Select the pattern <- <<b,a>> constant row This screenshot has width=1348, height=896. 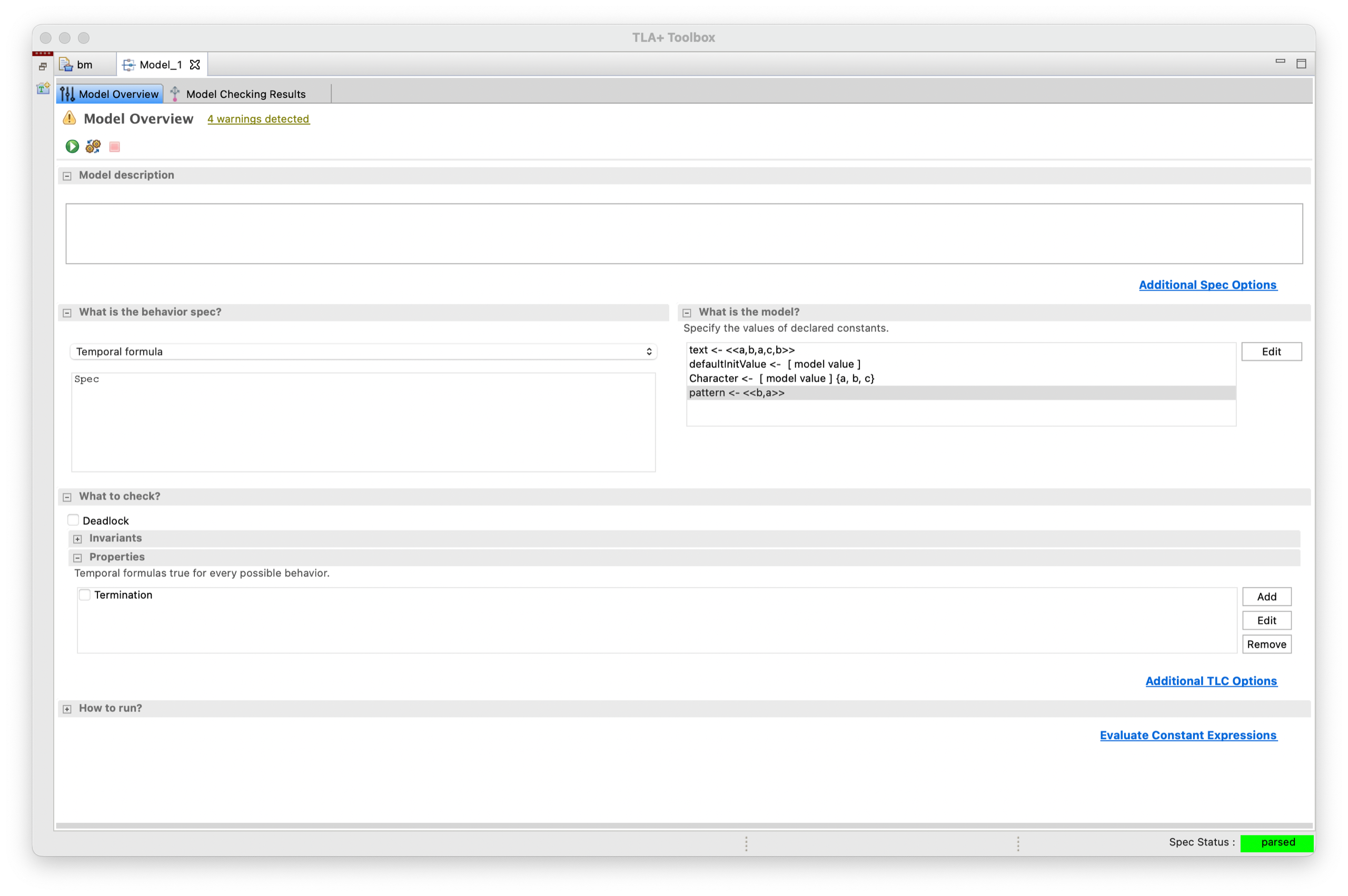point(960,393)
